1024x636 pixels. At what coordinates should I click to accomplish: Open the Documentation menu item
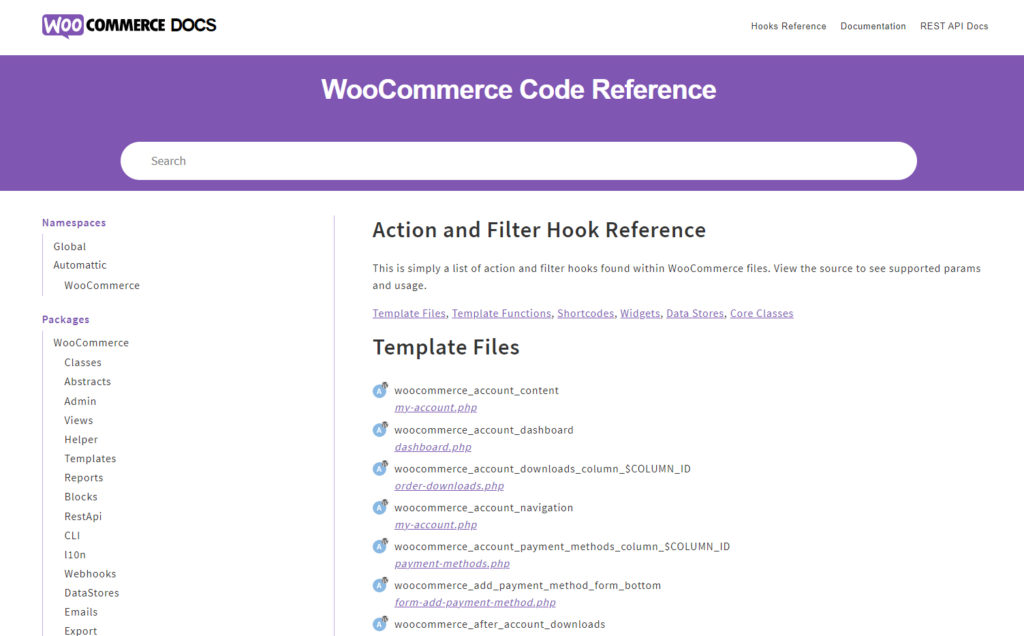[x=872, y=26]
